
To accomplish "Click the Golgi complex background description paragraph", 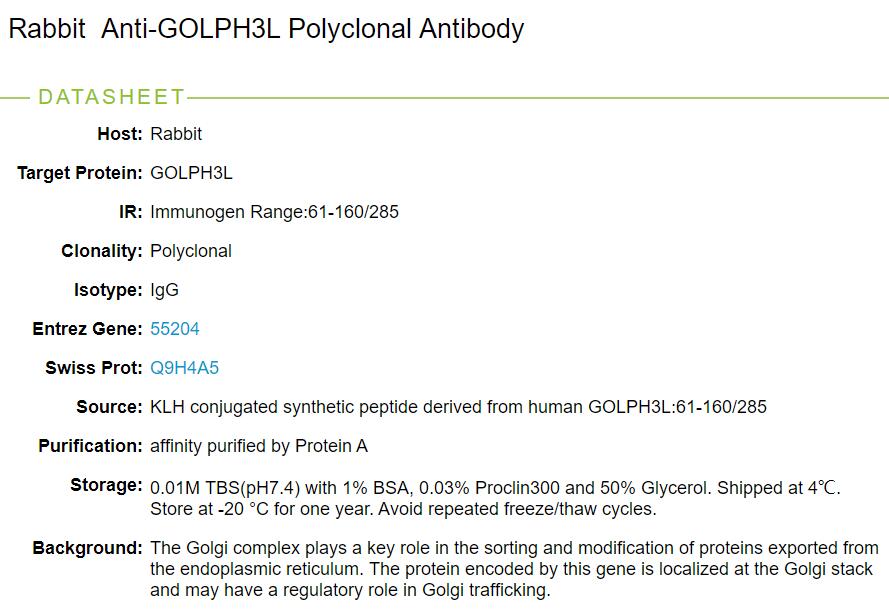I will pos(514,569).
